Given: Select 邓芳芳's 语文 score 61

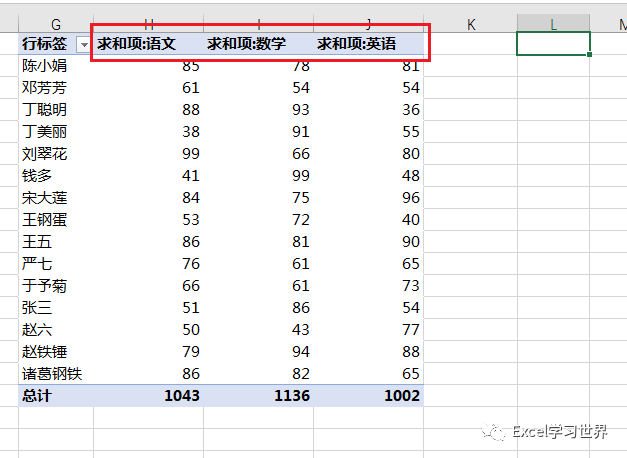Looking at the screenshot, I should coord(148,88).
